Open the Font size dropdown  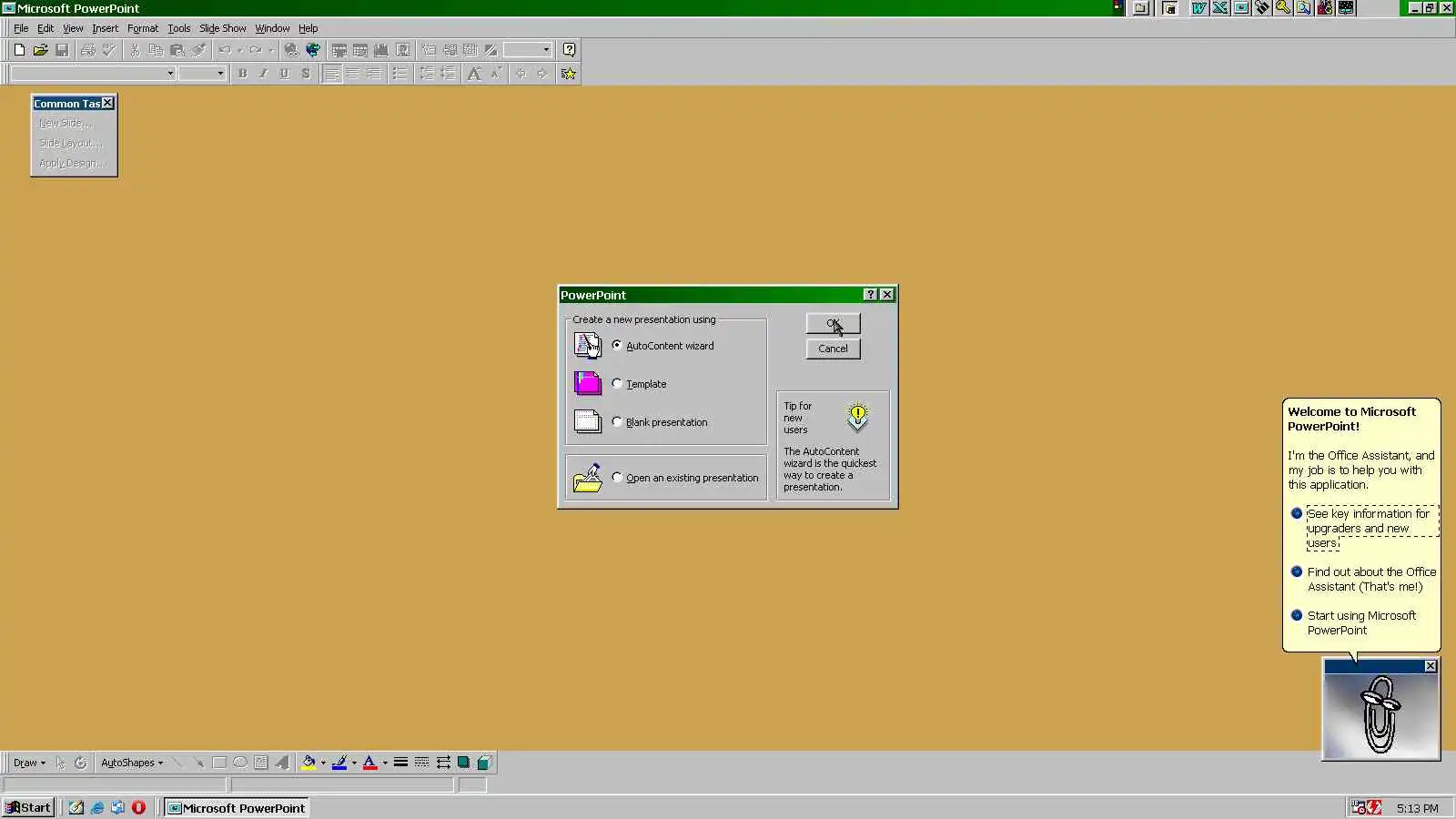tap(220, 74)
